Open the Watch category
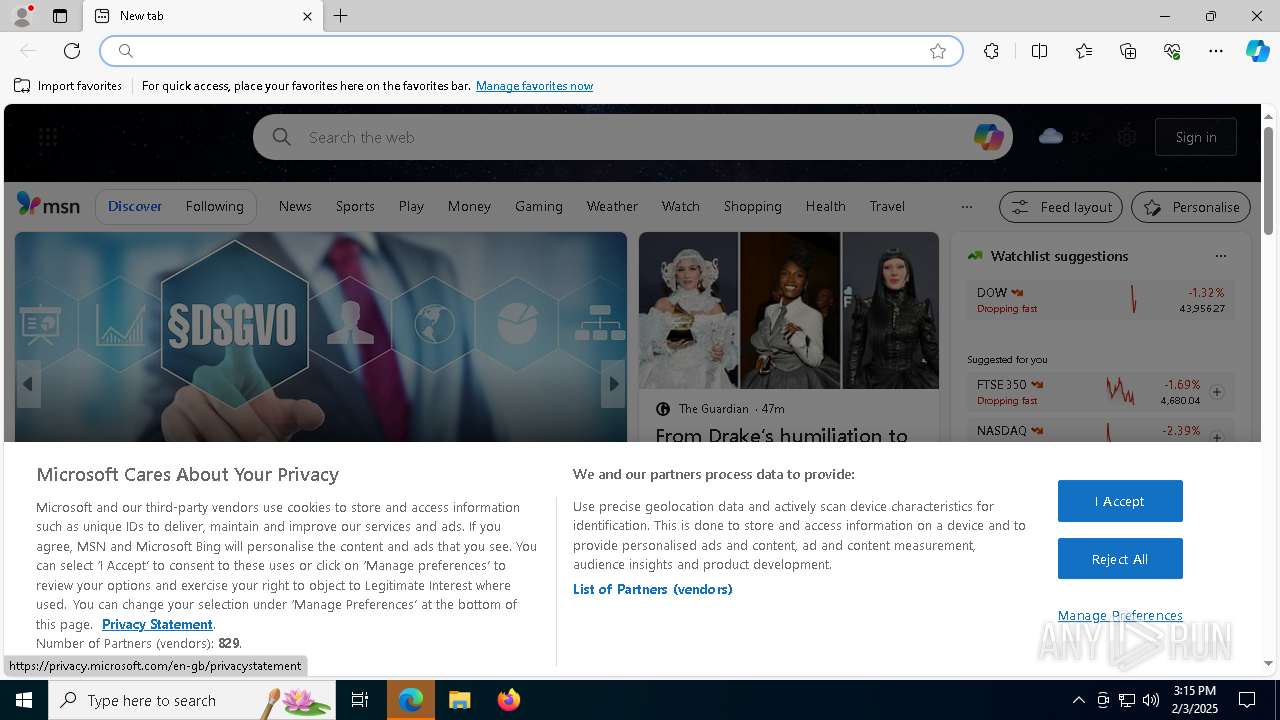The image size is (1280, 720). [x=680, y=206]
